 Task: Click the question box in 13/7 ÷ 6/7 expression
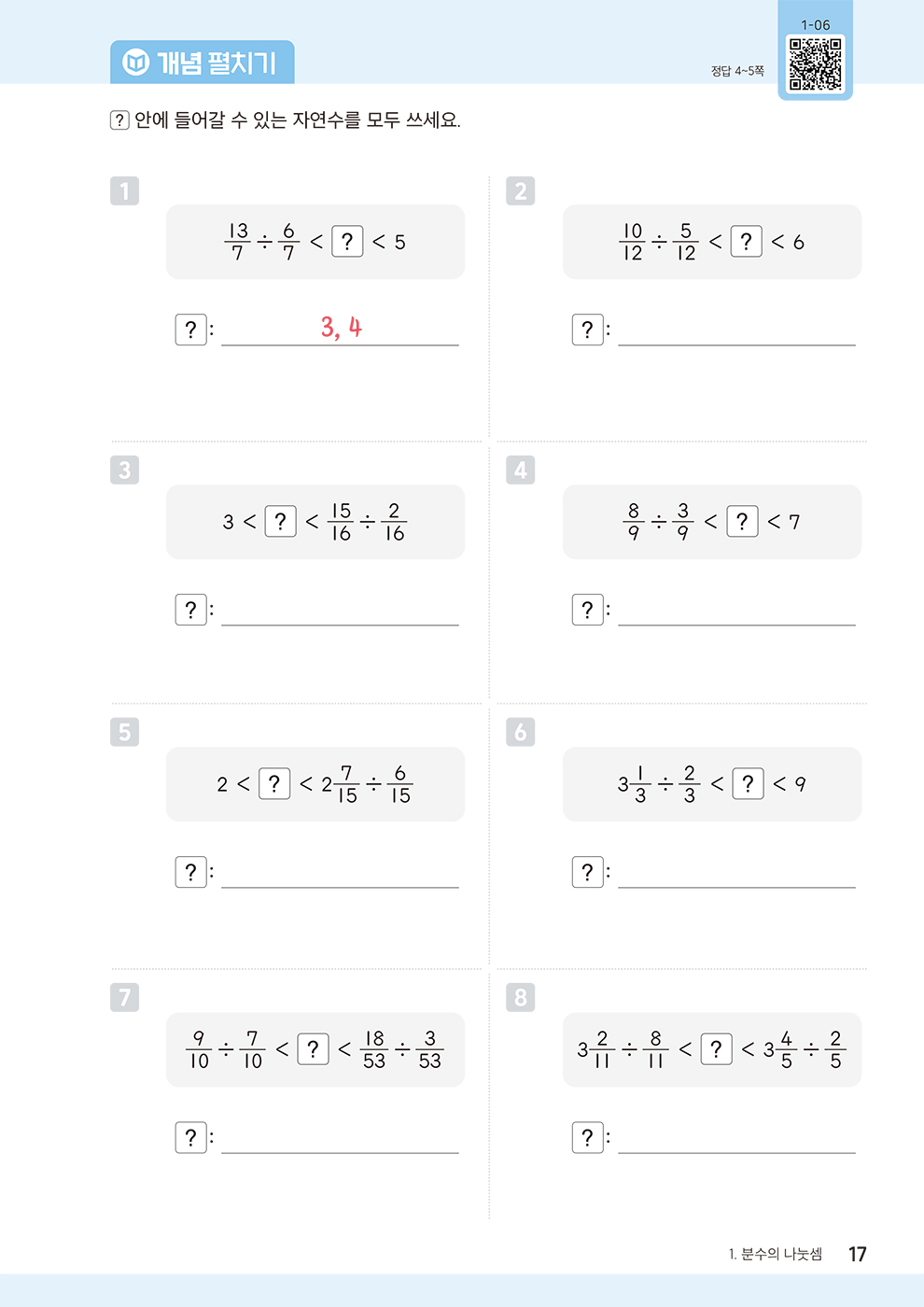pos(347,242)
